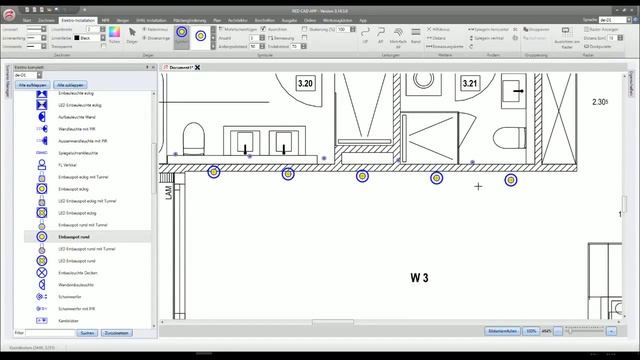Click the Spiegelschrankleuchte list row
Image resolution: width=640 pixels, height=360 pixels.
click(88, 153)
